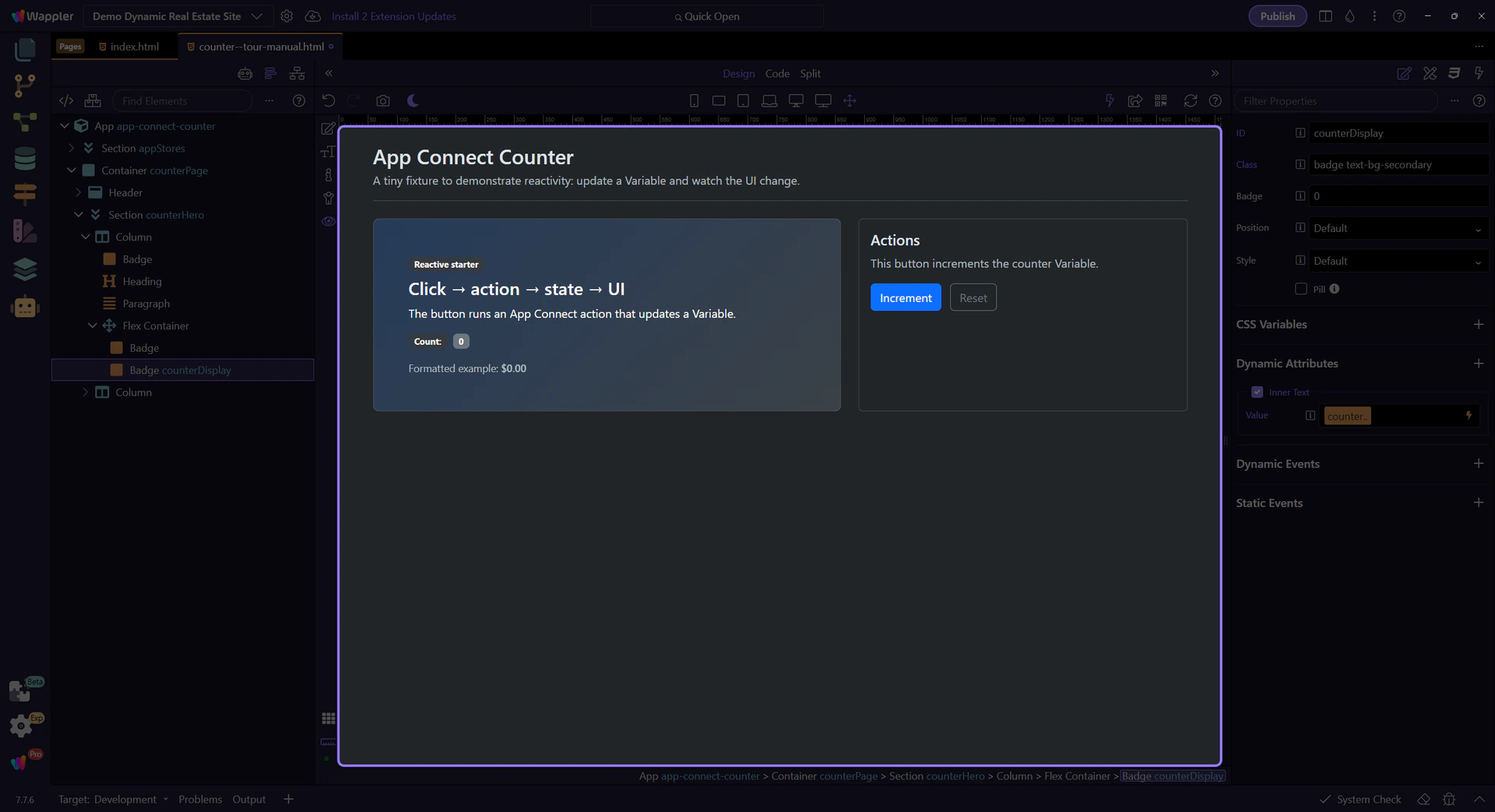
Task: Expand the Header tree node
Action: click(x=79, y=192)
